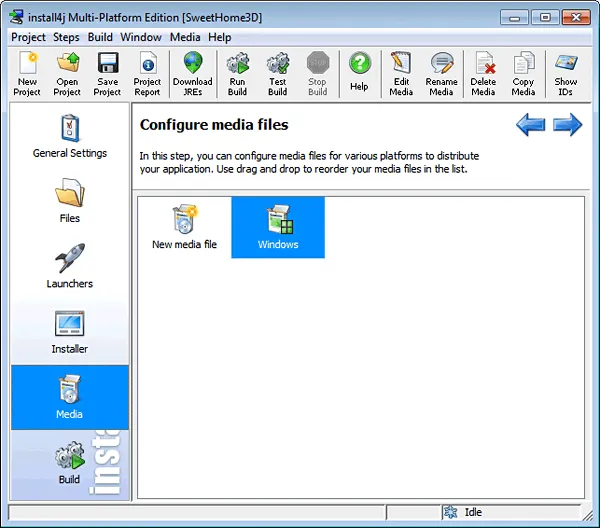
Task: Go to previous step with left arrow
Action: 531,124
